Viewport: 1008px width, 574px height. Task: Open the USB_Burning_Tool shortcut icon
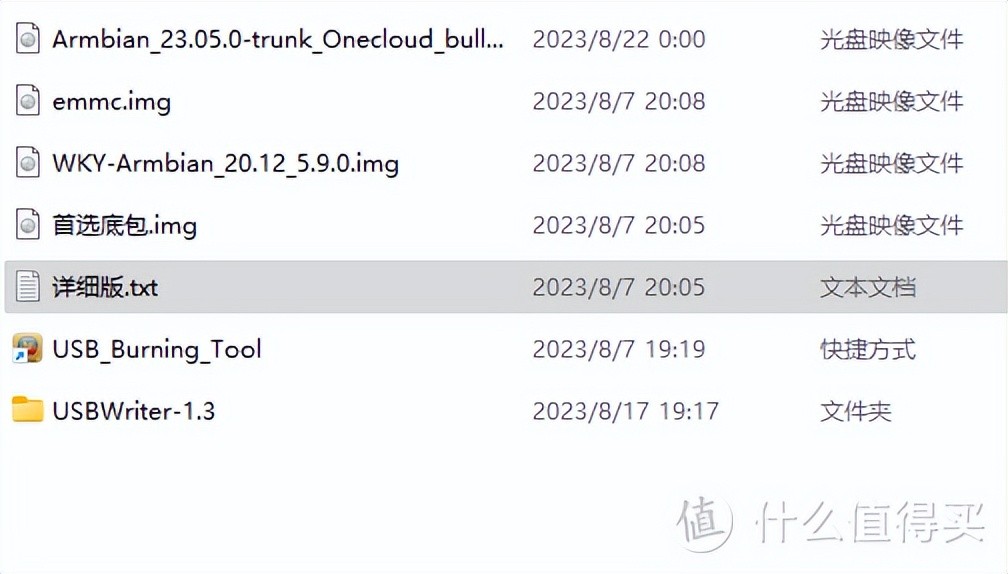[28, 348]
